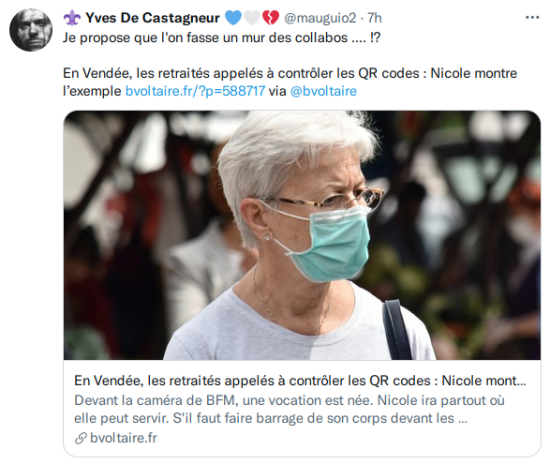Click the white heart emoji in the name
Viewport: 550px width, 464px height.
(252, 18)
